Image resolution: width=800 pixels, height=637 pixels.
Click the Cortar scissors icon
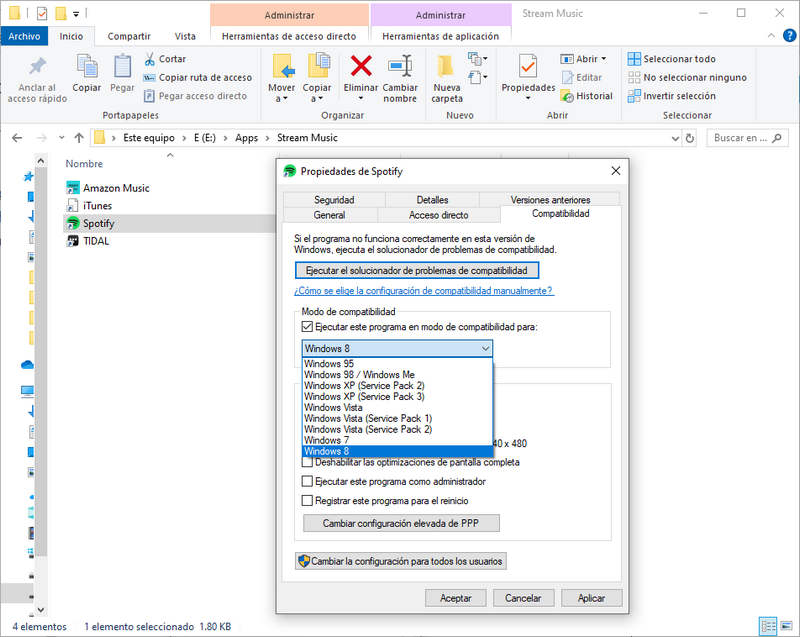coord(150,59)
